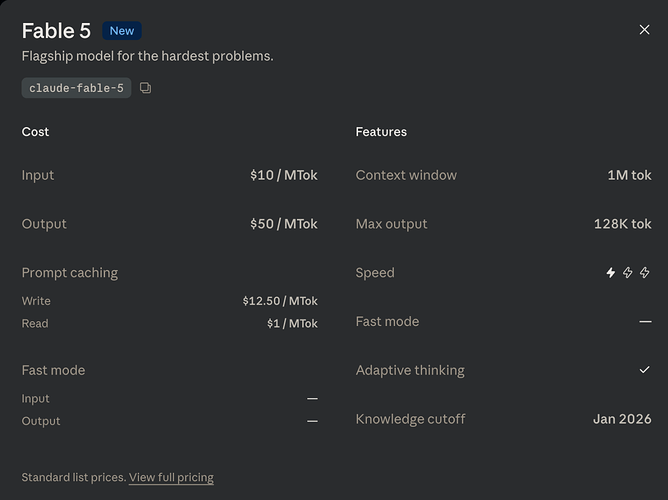
Task: Click the second outlined speed lightning bolt
Action: 628,273
